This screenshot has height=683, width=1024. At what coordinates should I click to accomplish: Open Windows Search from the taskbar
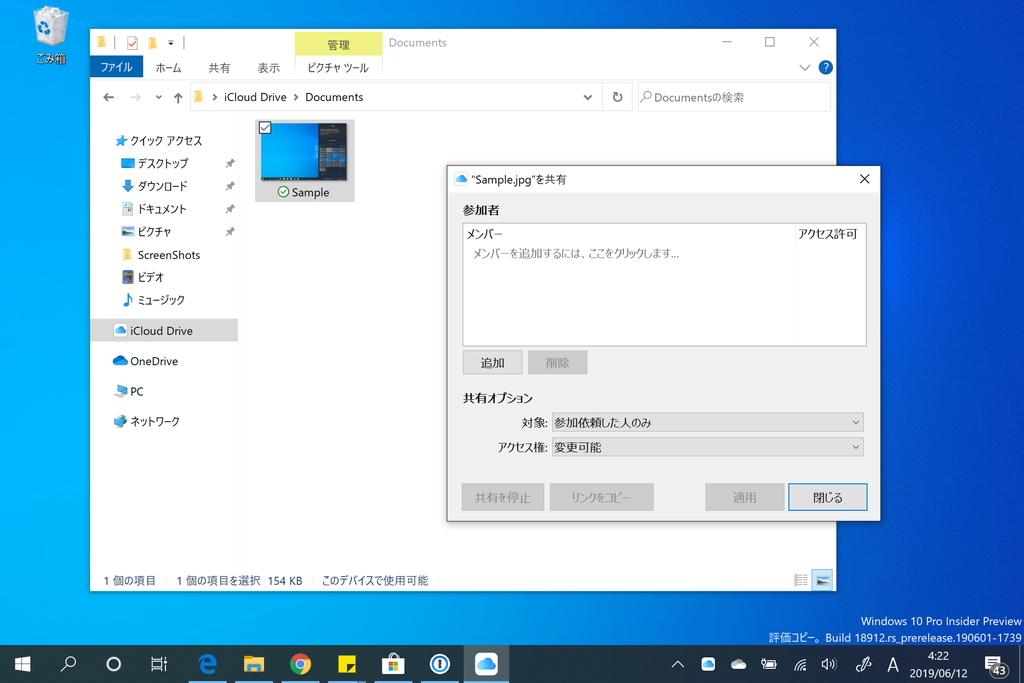[x=69, y=663]
